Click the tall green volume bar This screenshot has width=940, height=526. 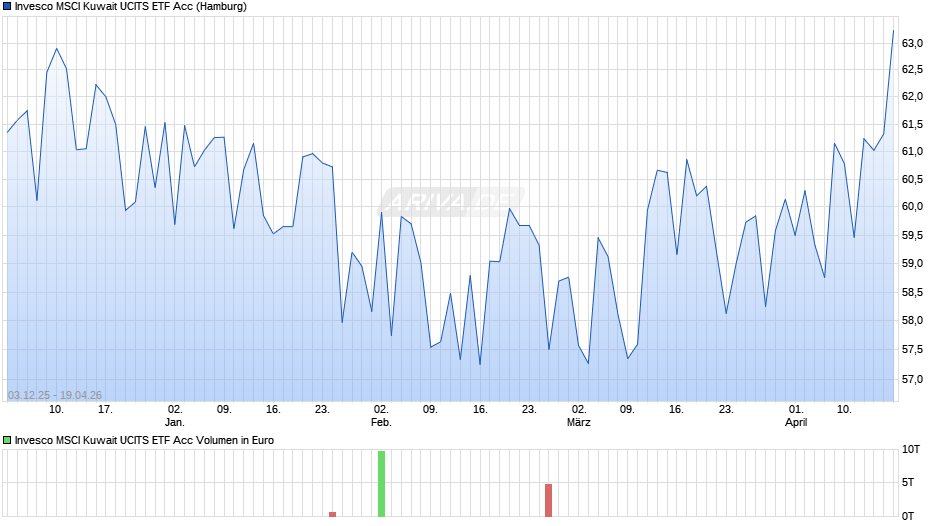coord(381,483)
